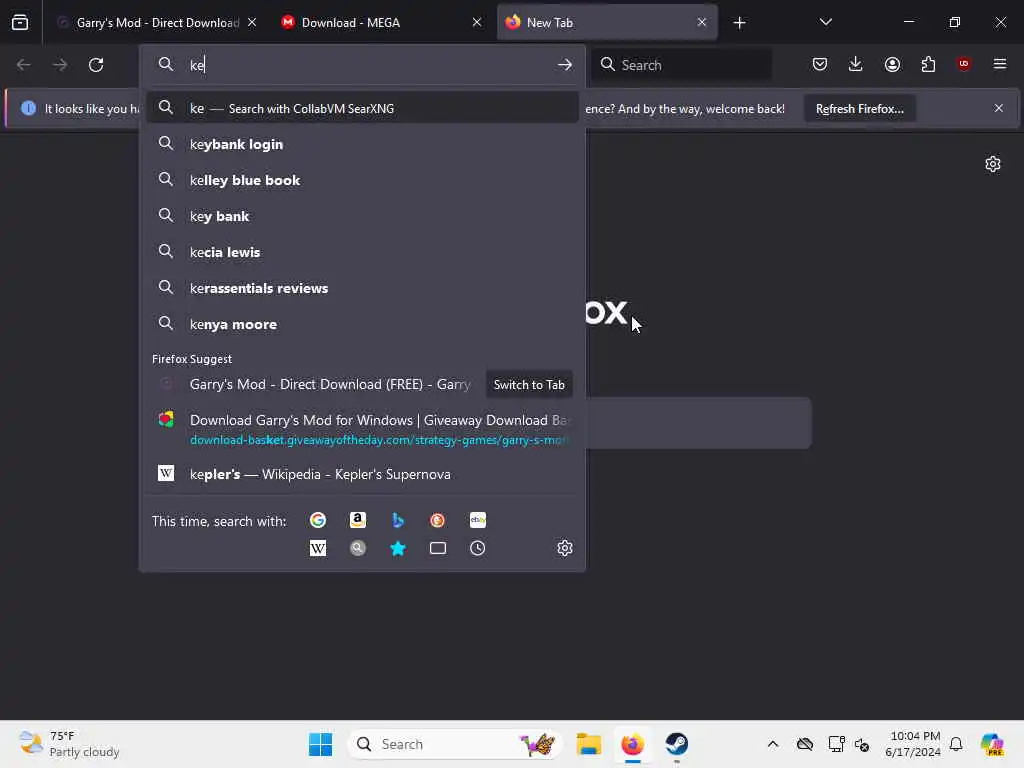The image size is (1024, 768).
Task: Open the Windows Start menu
Action: [320, 744]
